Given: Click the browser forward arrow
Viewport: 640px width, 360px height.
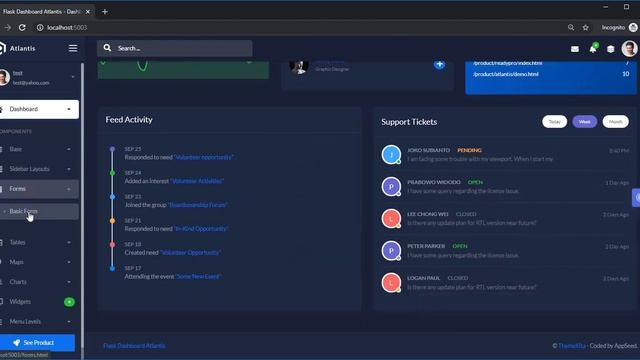Looking at the screenshot, I should 7,27.
